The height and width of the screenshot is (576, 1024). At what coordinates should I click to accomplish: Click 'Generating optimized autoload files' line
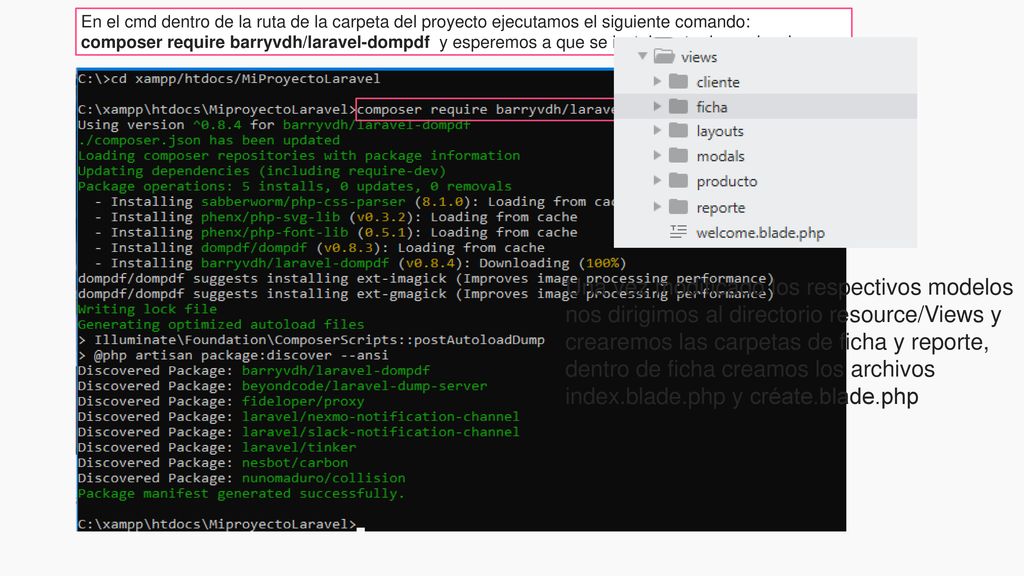(221, 325)
